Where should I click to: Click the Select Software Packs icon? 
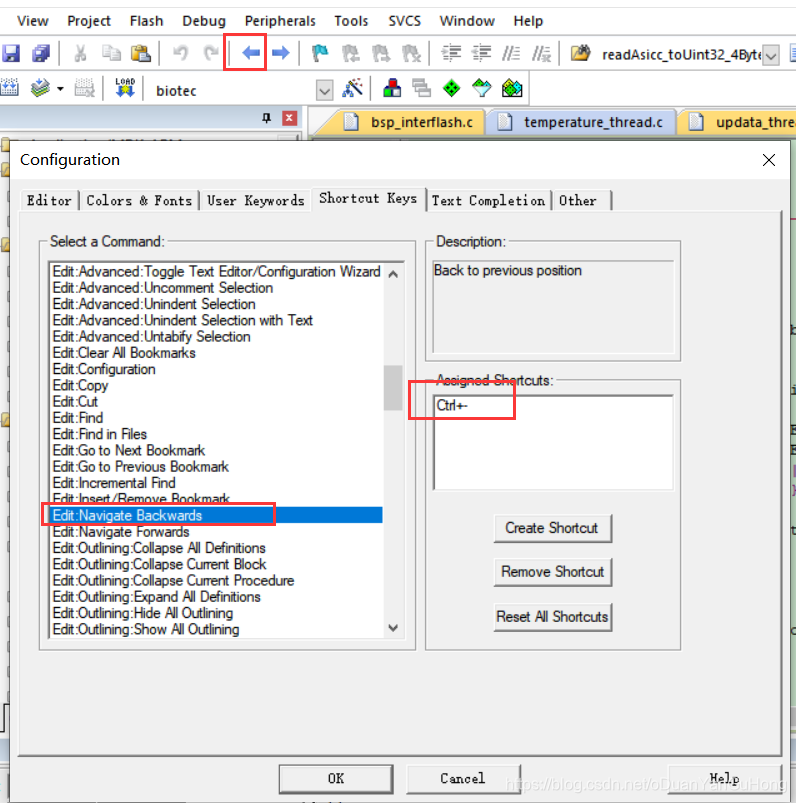pyautogui.click(x=481, y=89)
